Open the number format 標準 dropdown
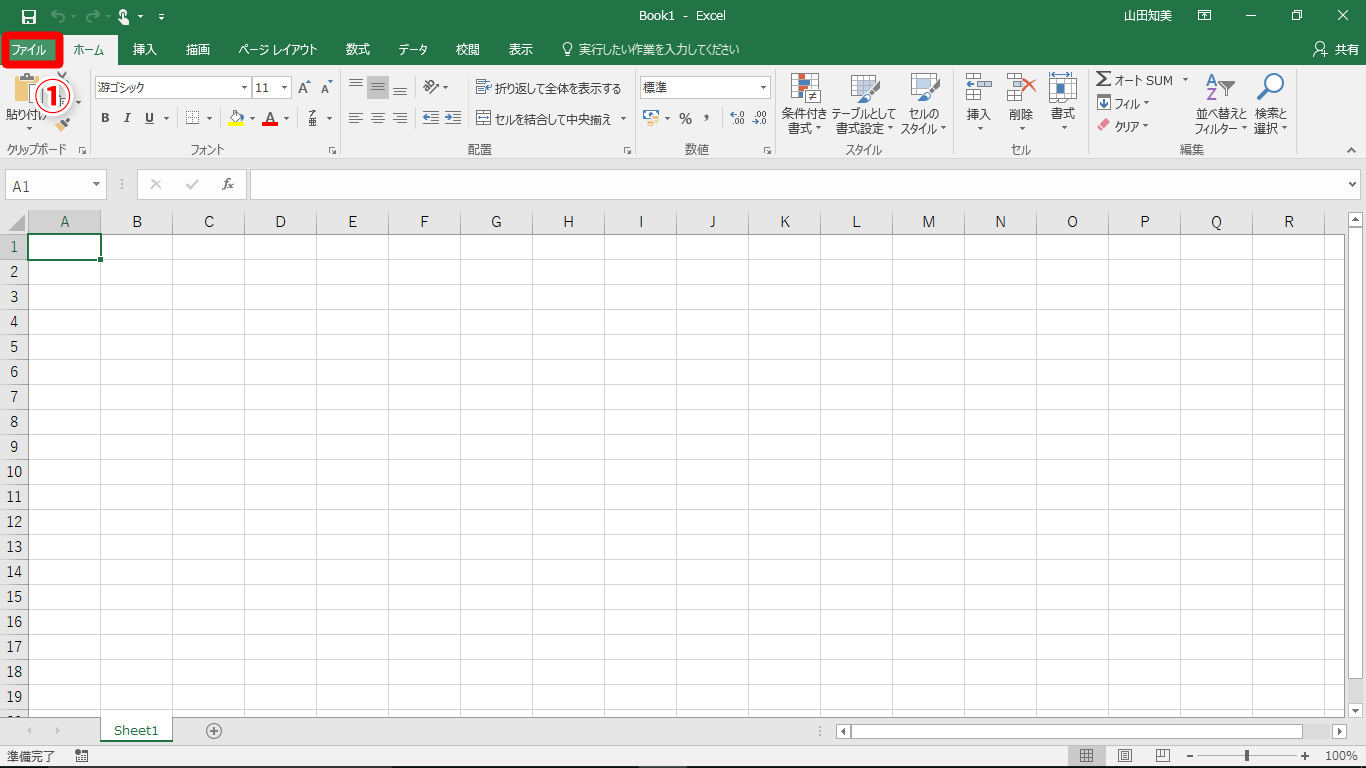This screenshot has height=768, width=1366. pos(763,88)
